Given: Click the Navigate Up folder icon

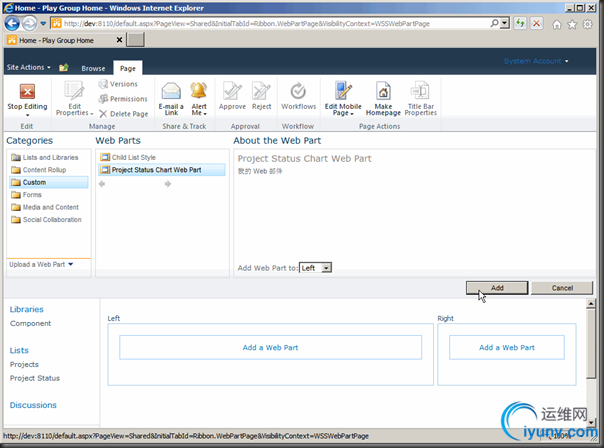Looking at the screenshot, I should 64,67.
